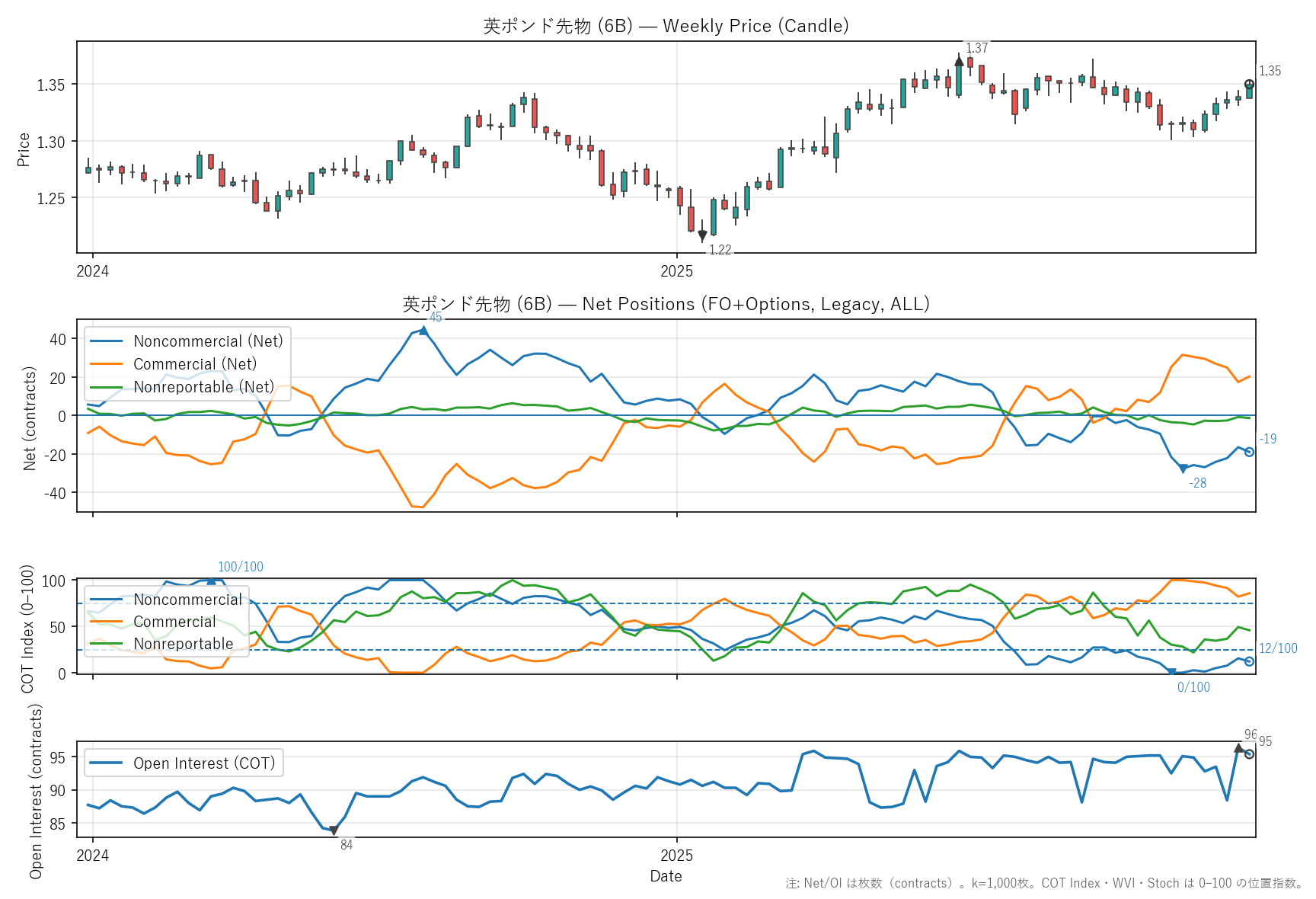Viewport: 1316px width, 899px height.
Task: Click the latest net position circle labeled -19
Action: point(1249,452)
